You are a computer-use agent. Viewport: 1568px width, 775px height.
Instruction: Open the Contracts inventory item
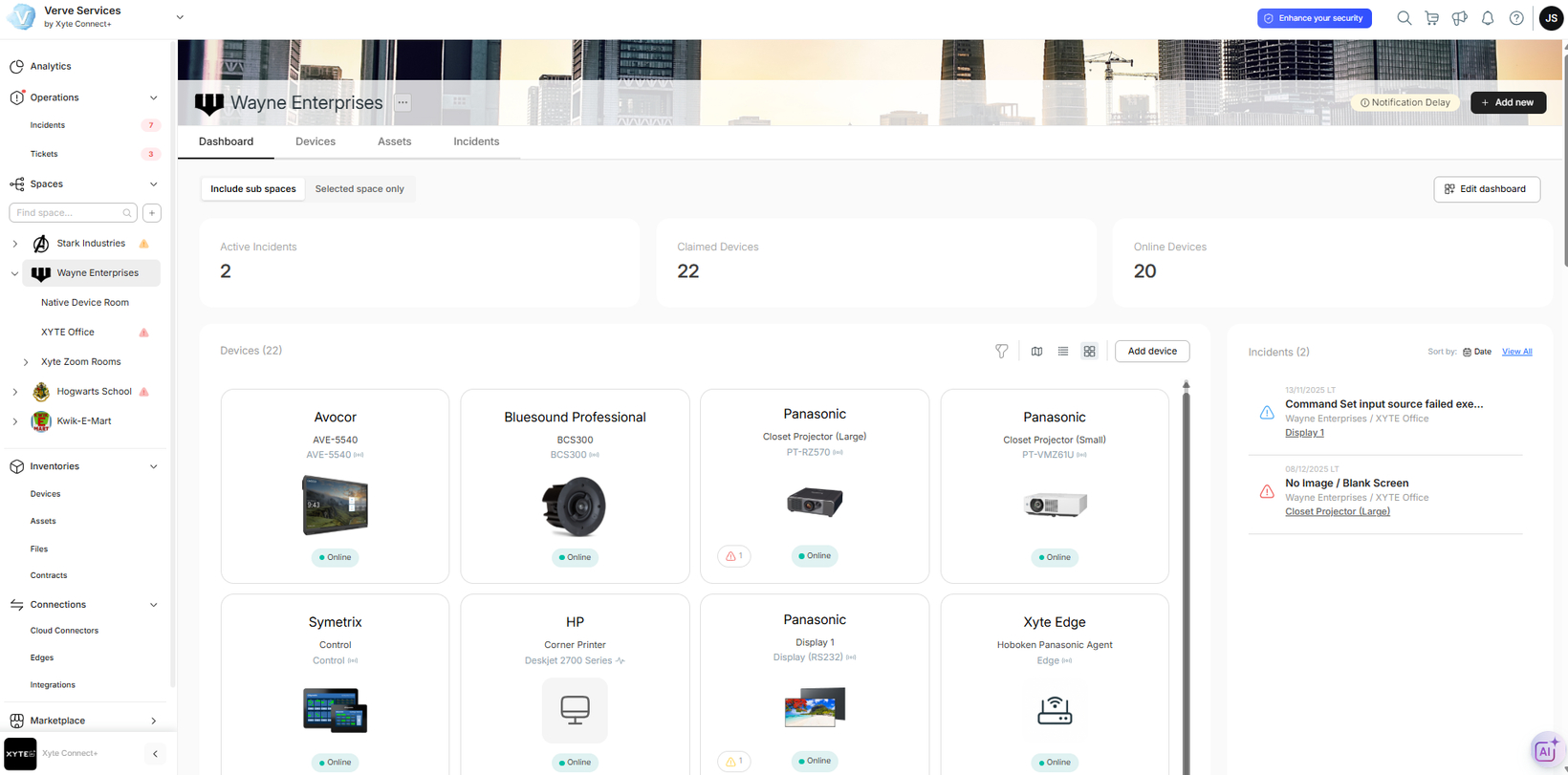49,575
